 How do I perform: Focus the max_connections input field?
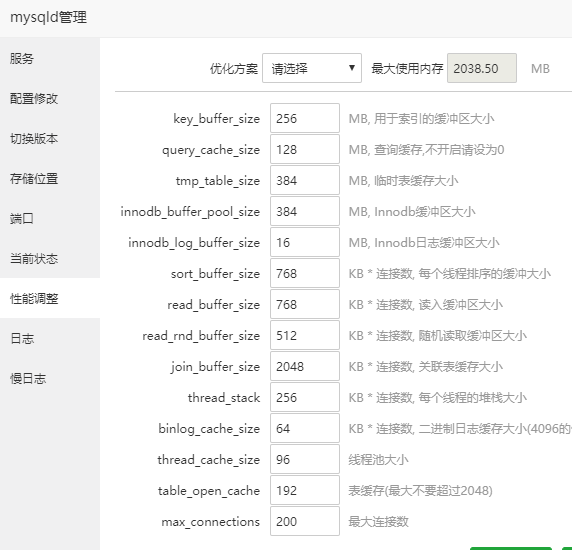point(305,521)
